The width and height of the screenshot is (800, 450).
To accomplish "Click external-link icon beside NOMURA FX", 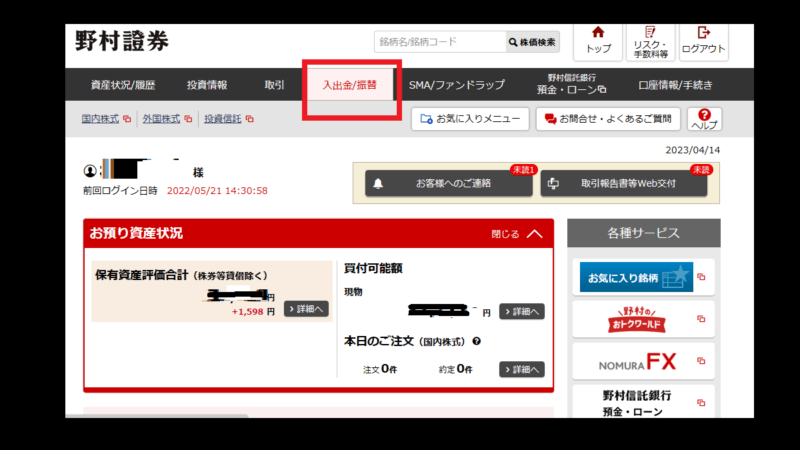I will coord(701,361).
